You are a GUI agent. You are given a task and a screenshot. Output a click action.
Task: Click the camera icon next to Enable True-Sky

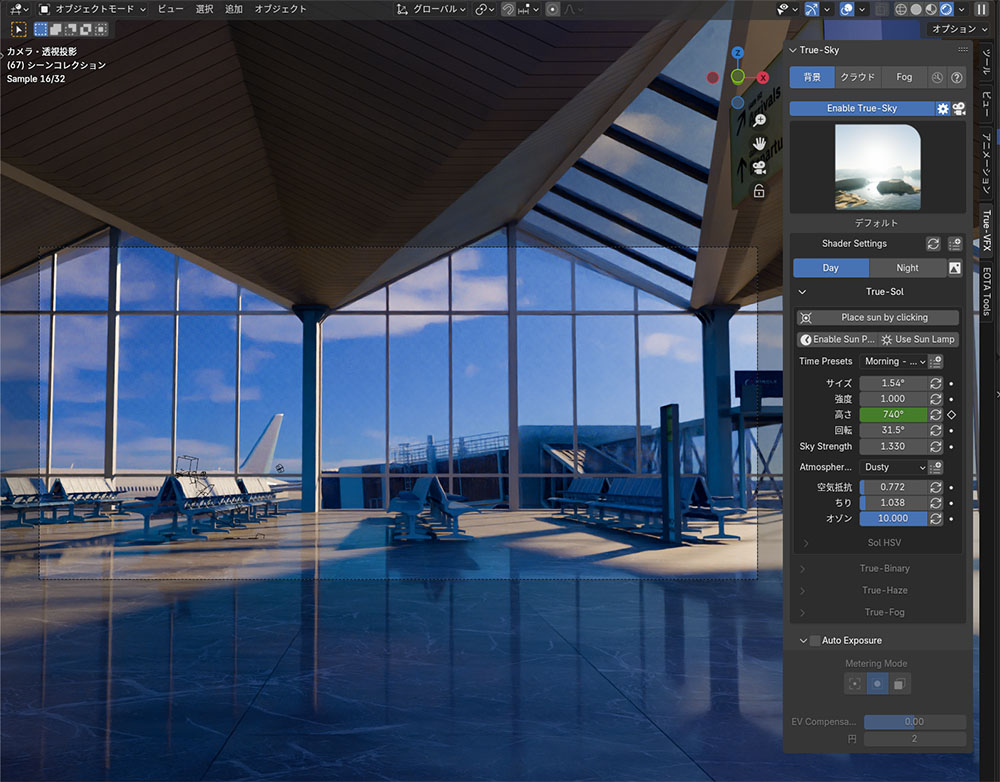click(x=959, y=108)
